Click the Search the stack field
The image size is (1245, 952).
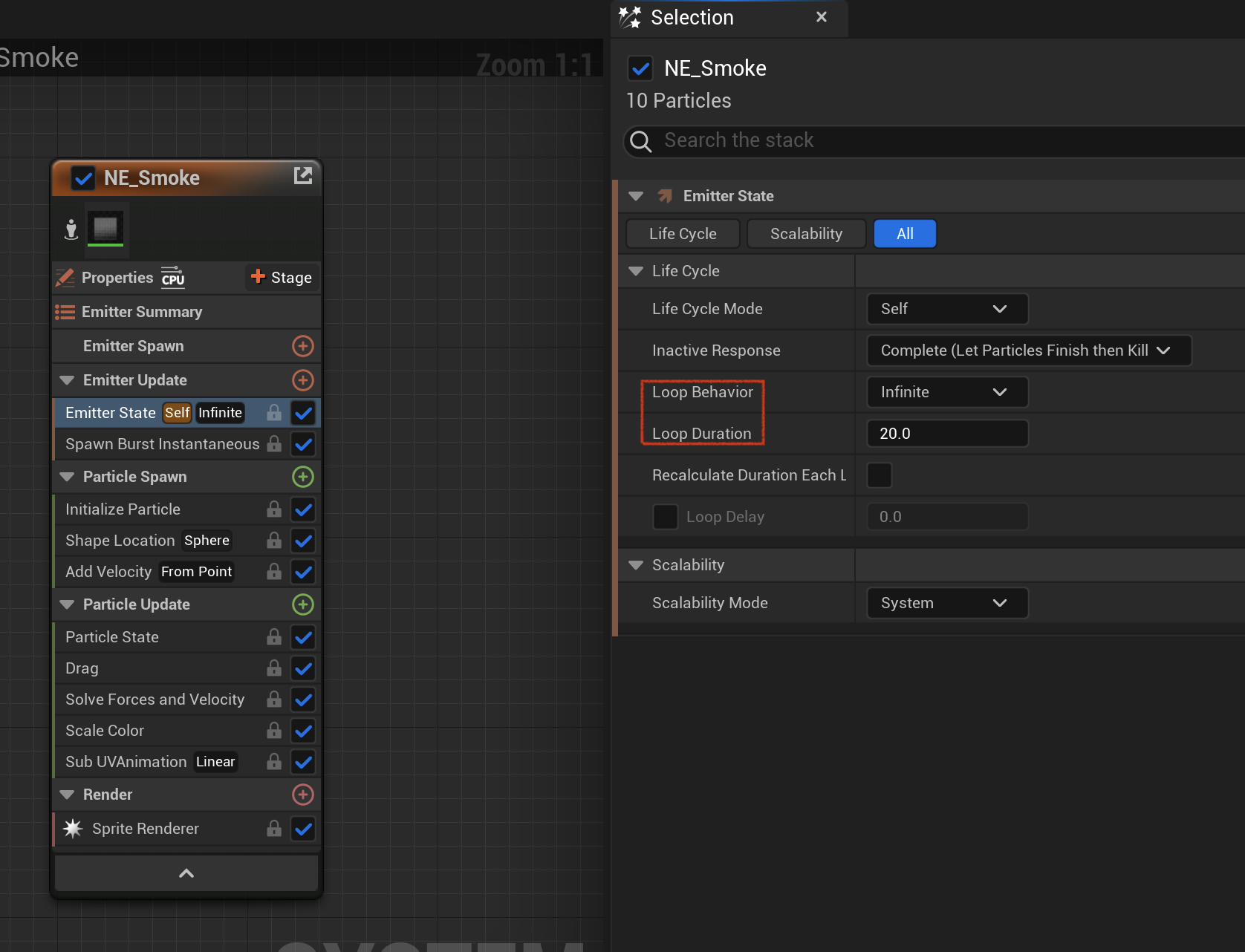(936, 141)
